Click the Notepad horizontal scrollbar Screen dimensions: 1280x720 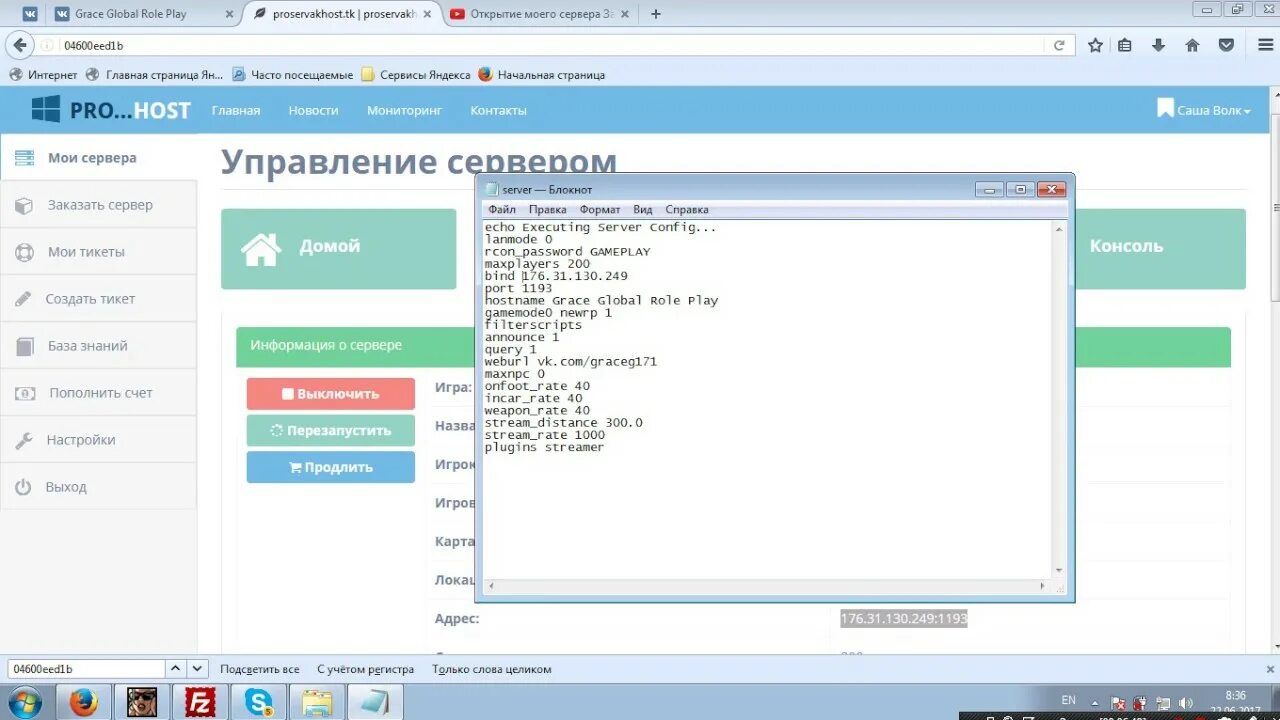tap(766, 587)
